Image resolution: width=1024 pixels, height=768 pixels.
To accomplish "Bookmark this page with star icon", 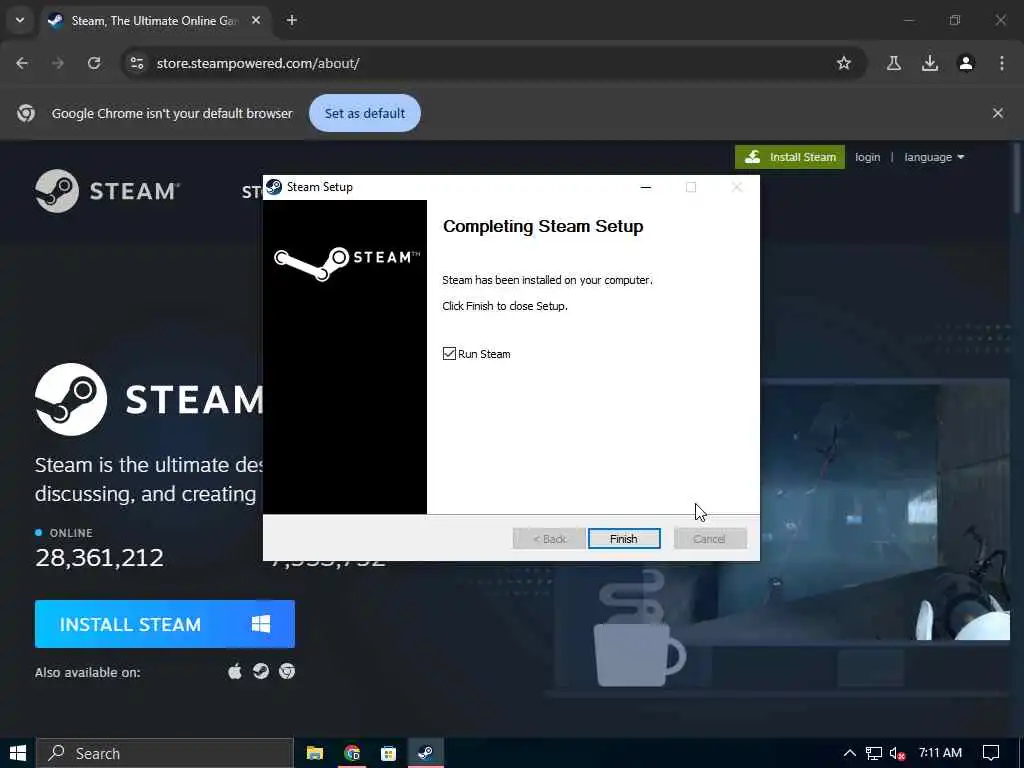I will point(844,63).
